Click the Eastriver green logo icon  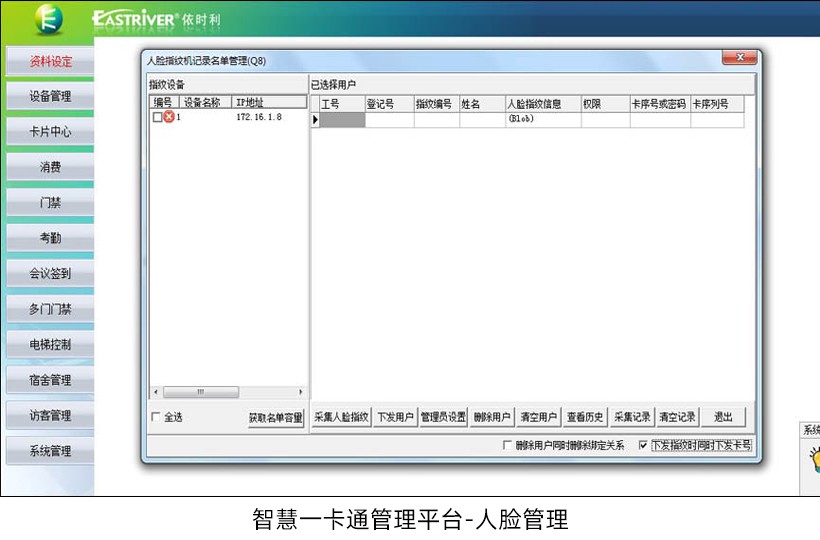coord(48,19)
